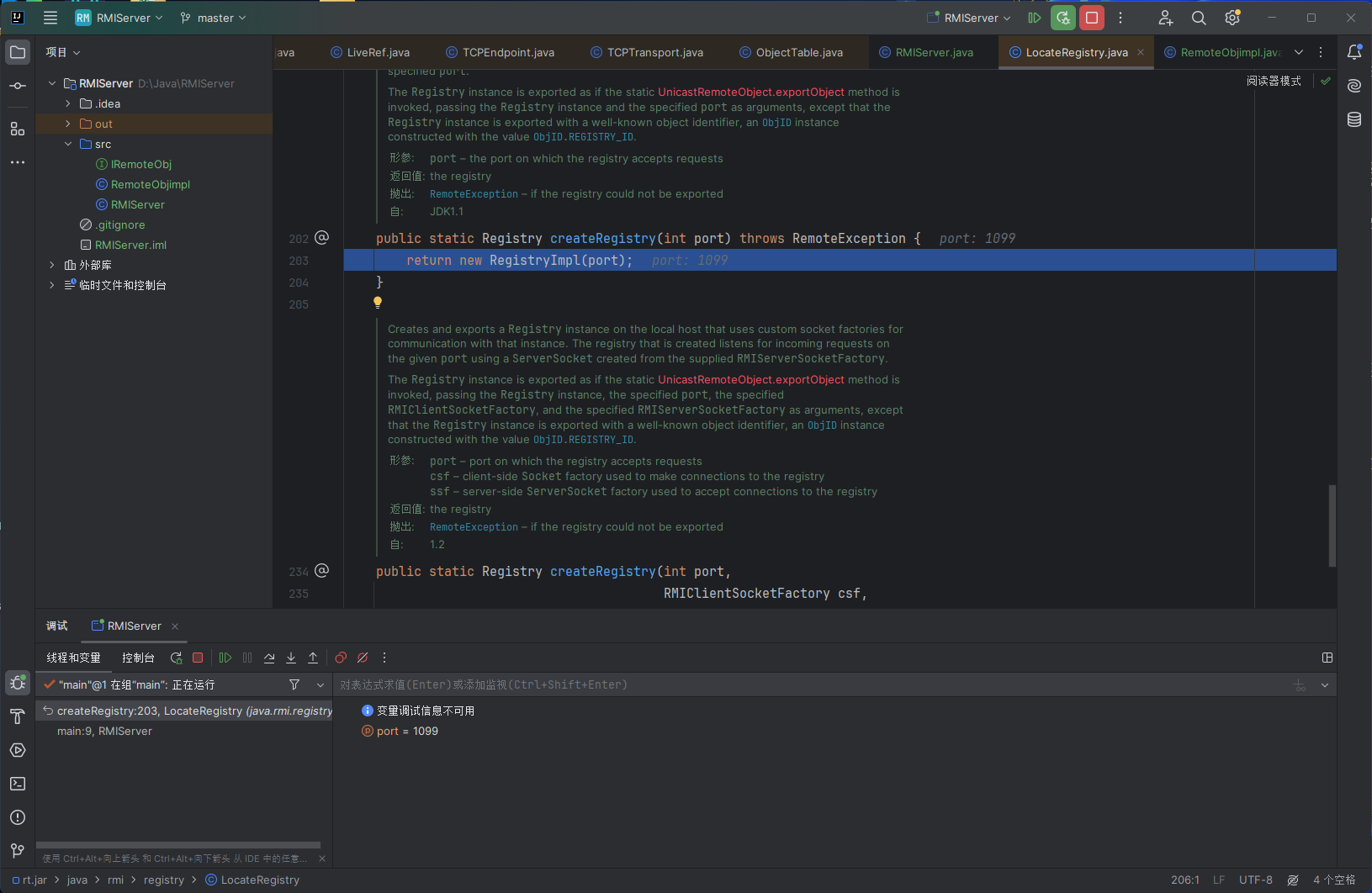The height and width of the screenshot is (893, 1372).
Task: Switch to LiveRef.java tab
Action: [370, 52]
